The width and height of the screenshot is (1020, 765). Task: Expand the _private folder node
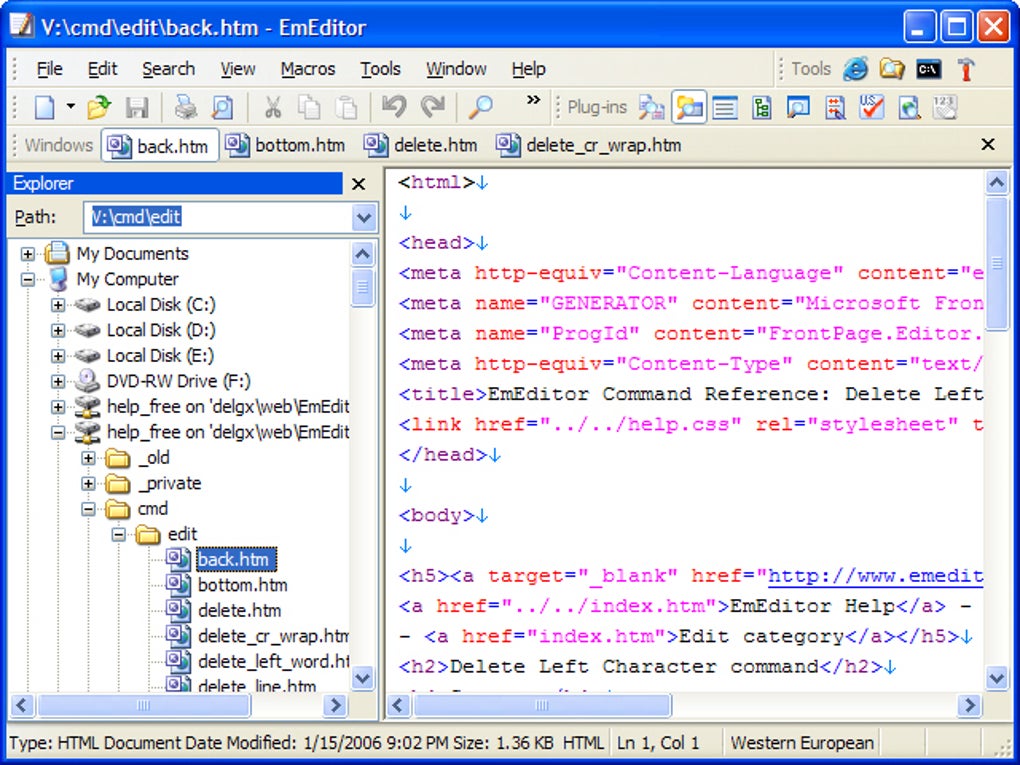tap(88, 483)
